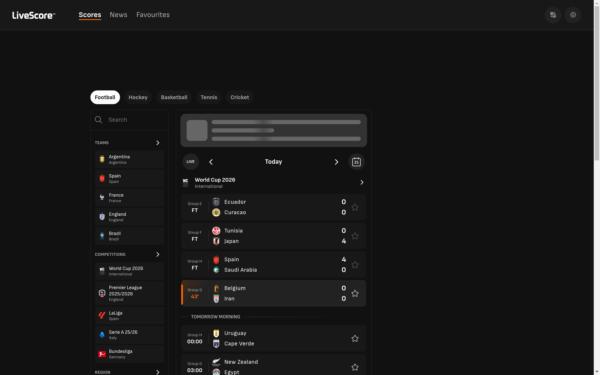Click the World Cup 2026 sidebar logo

(x=102, y=271)
